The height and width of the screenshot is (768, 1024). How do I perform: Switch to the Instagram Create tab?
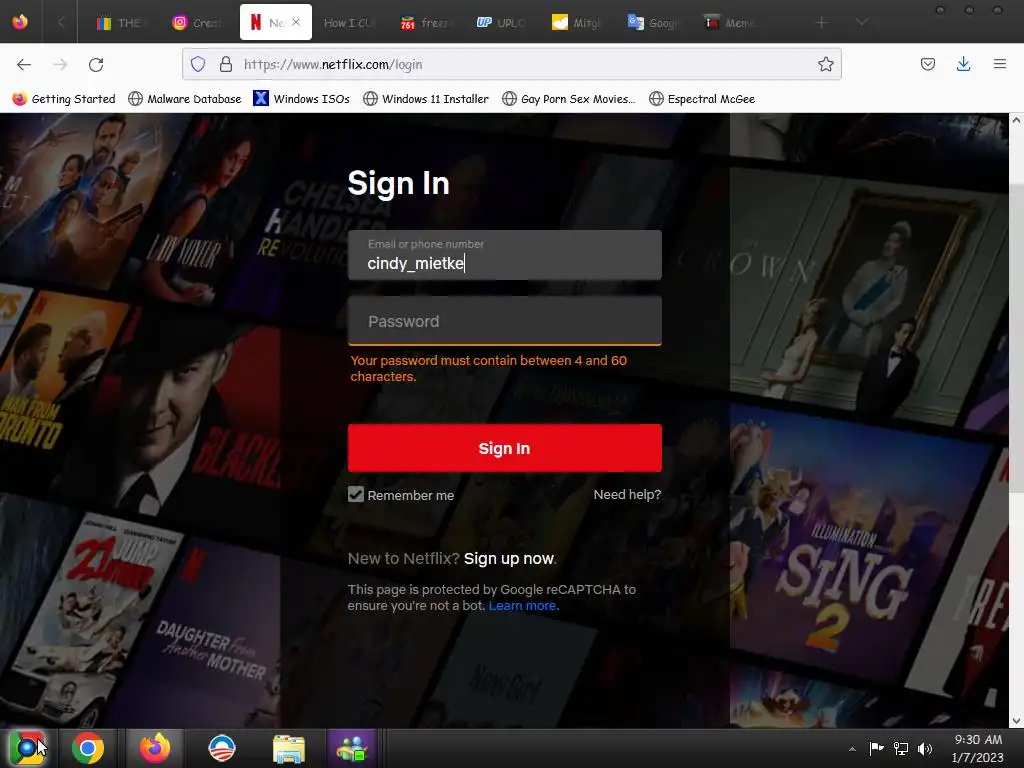tap(198, 23)
